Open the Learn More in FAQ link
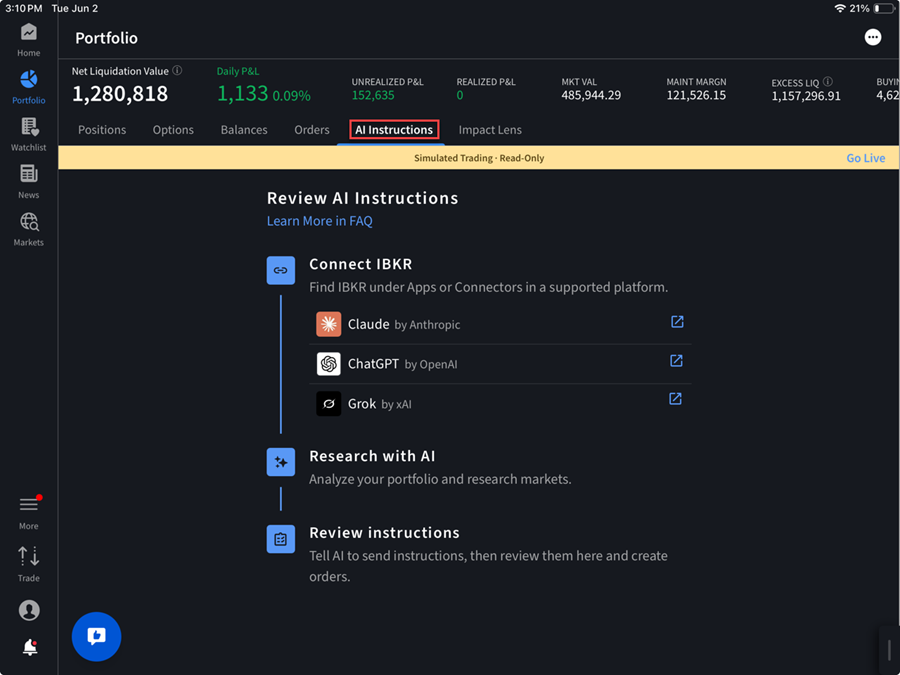 [320, 221]
